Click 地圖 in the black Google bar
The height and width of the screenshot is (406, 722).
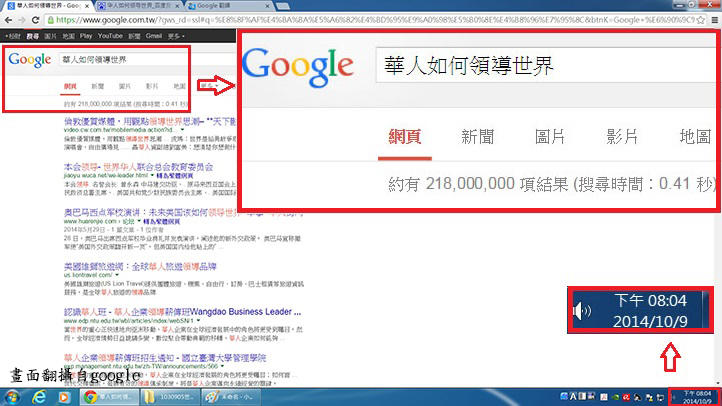coord(69,36)
